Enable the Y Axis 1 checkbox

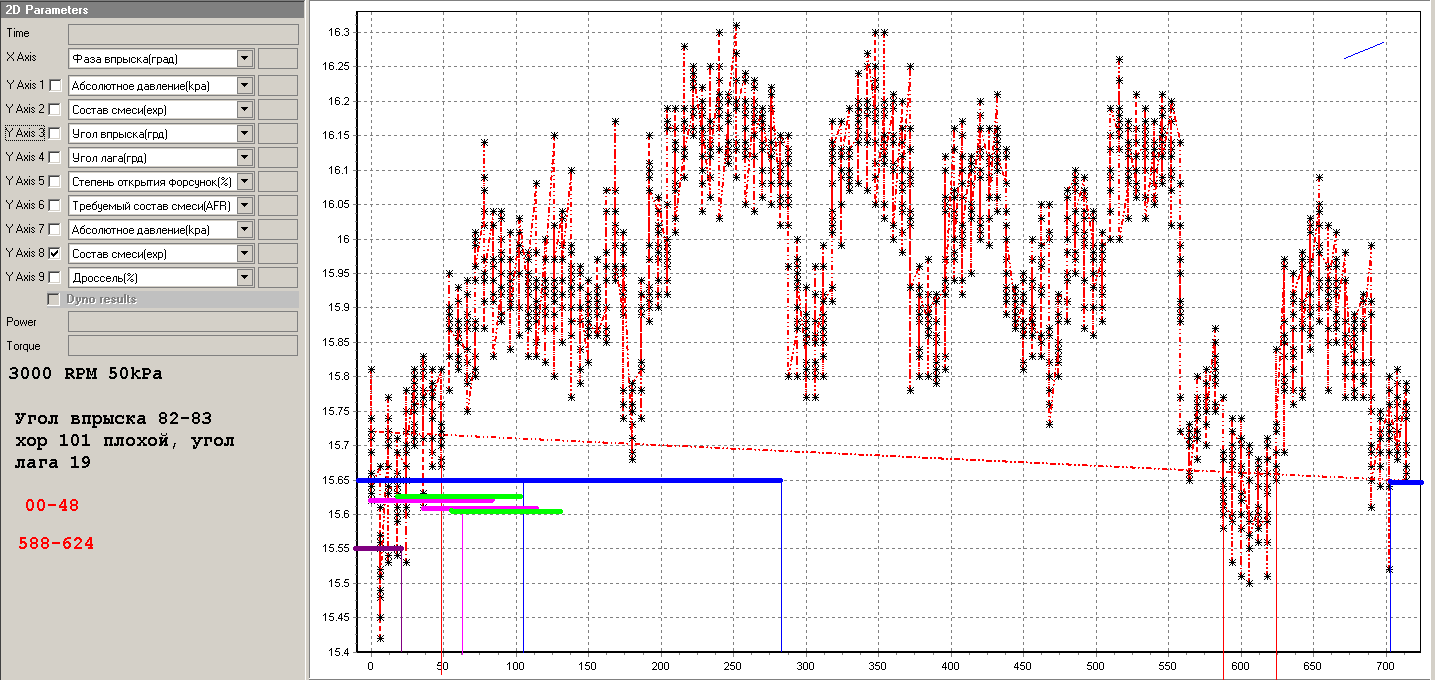55,86
